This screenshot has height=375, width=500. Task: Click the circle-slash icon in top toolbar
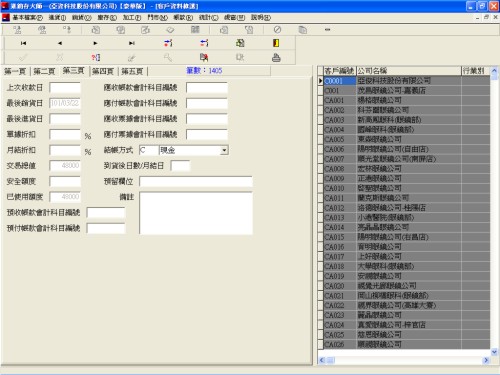click(277, 30)
